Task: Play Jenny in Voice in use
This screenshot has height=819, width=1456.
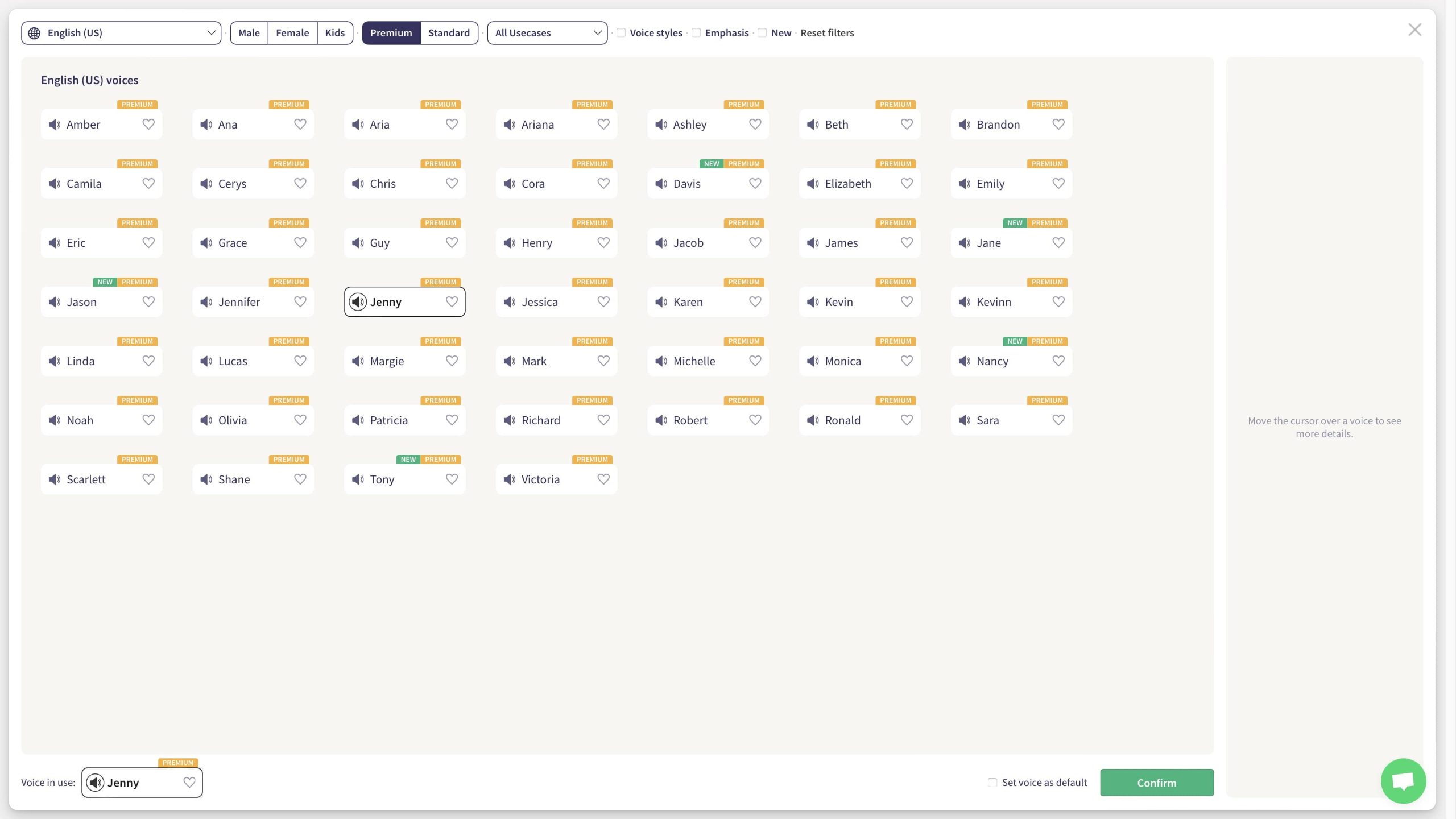Action: [x=96, y=783]
